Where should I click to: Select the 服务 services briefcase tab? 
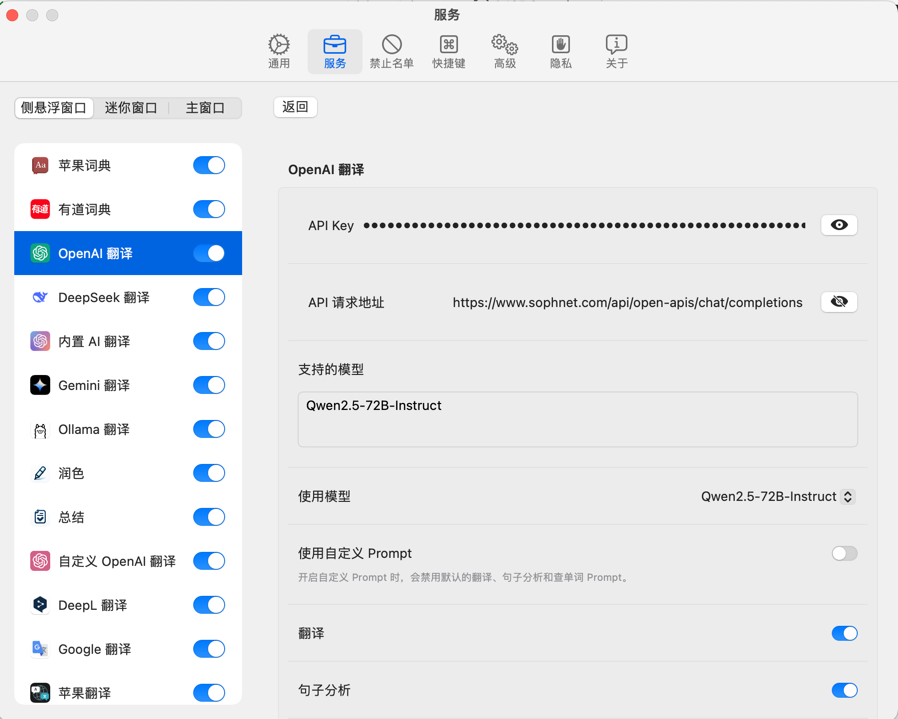(x=335, y=52)
